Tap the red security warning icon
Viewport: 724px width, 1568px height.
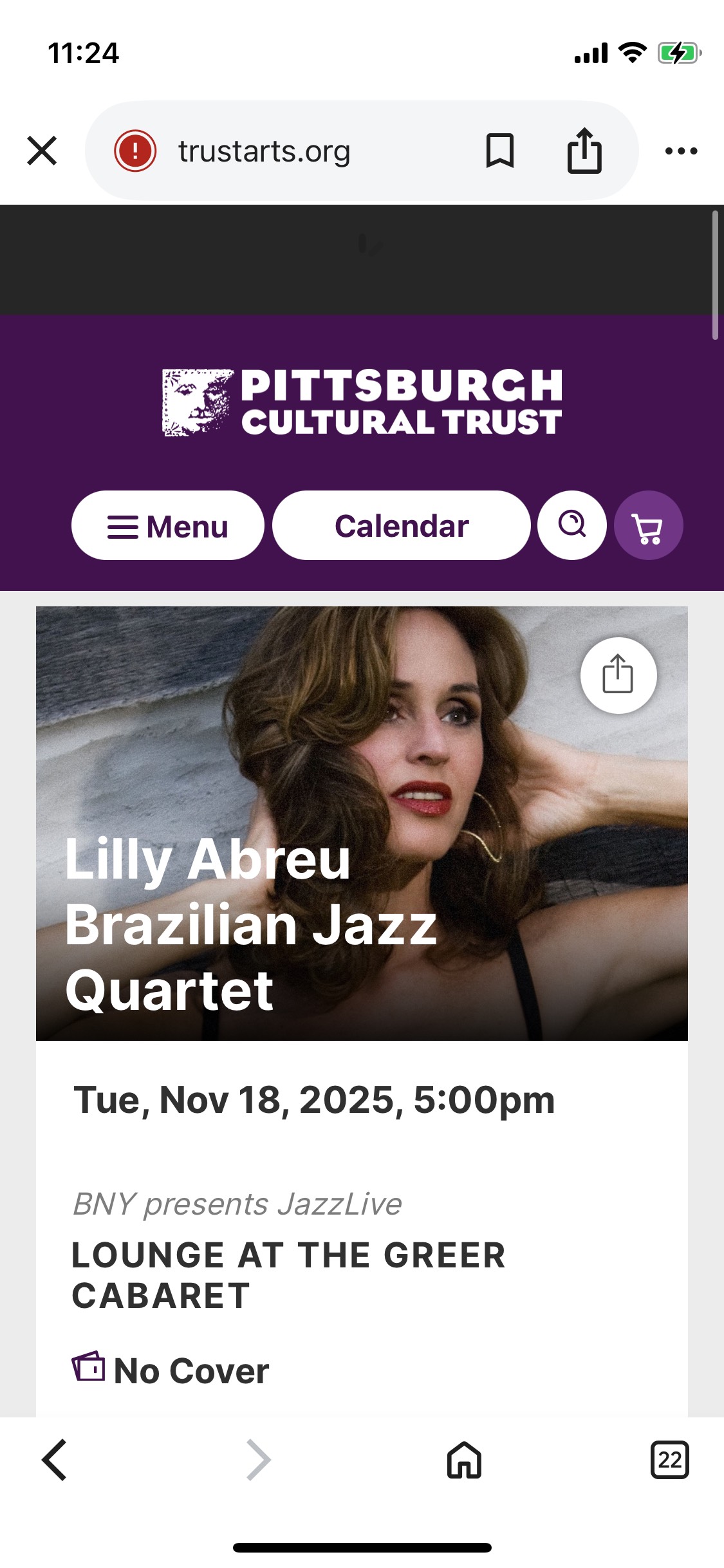[x=135, y=151]
